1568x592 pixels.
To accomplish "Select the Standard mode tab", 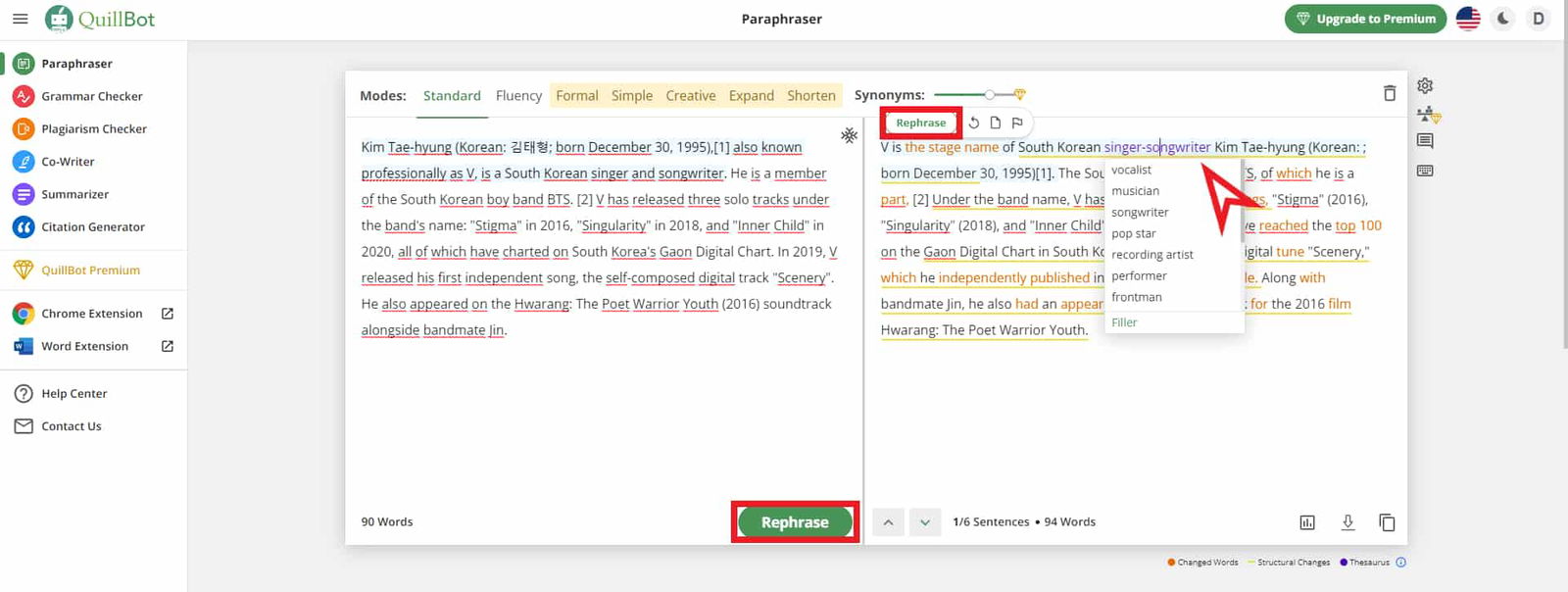I will click(x=452, y=95).
